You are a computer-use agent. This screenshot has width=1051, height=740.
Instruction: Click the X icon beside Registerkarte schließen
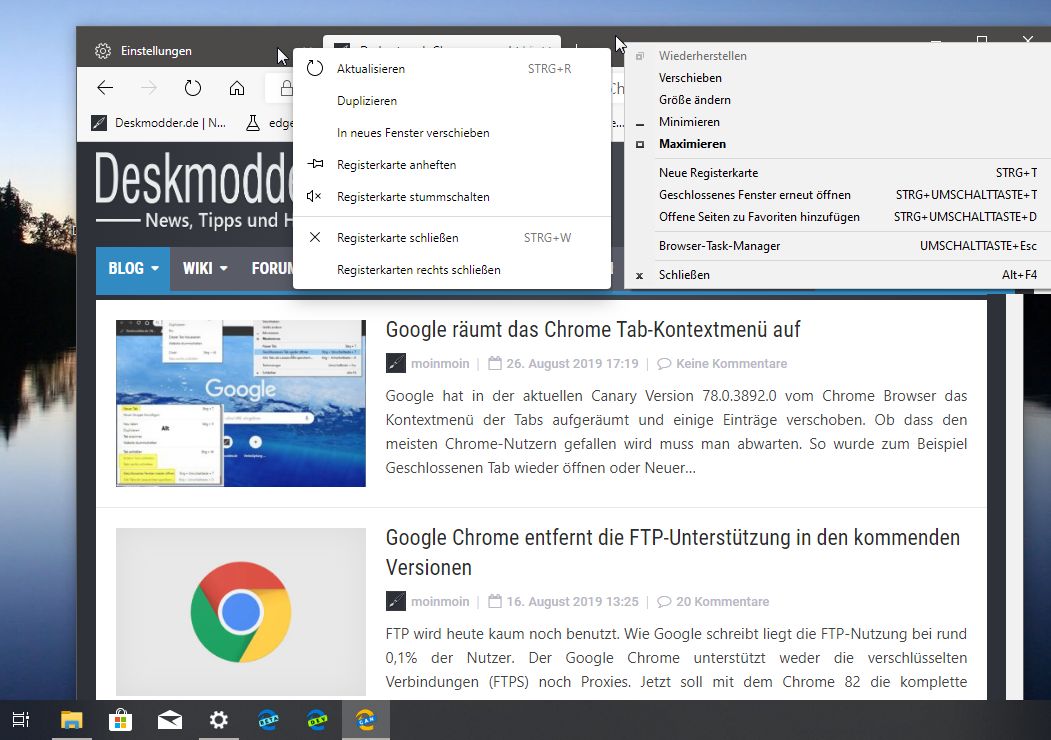314,237
